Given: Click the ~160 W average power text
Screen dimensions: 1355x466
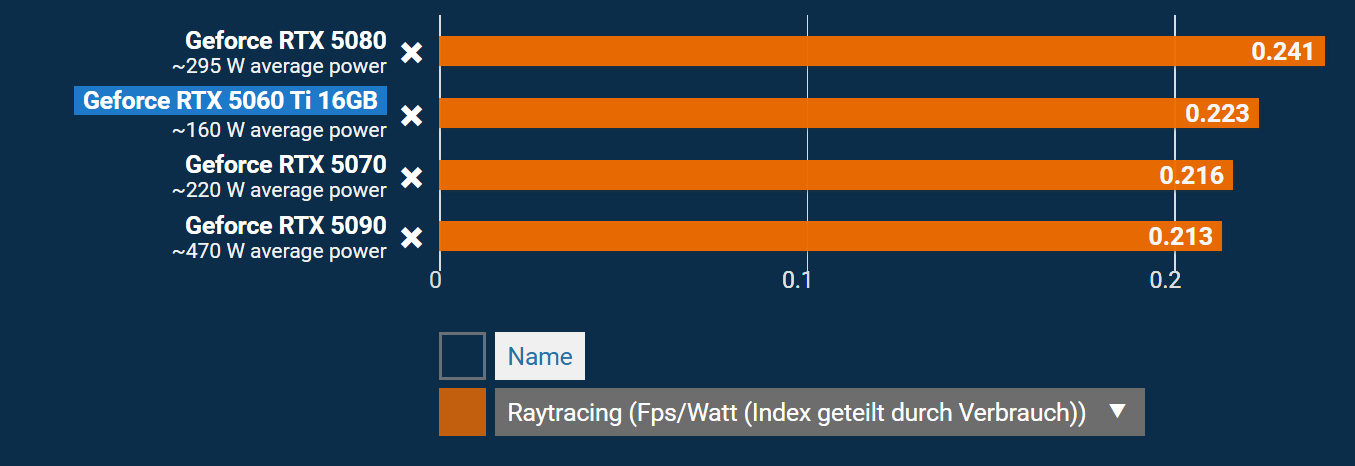Looking at the screenshot, I should pos(279,130).
